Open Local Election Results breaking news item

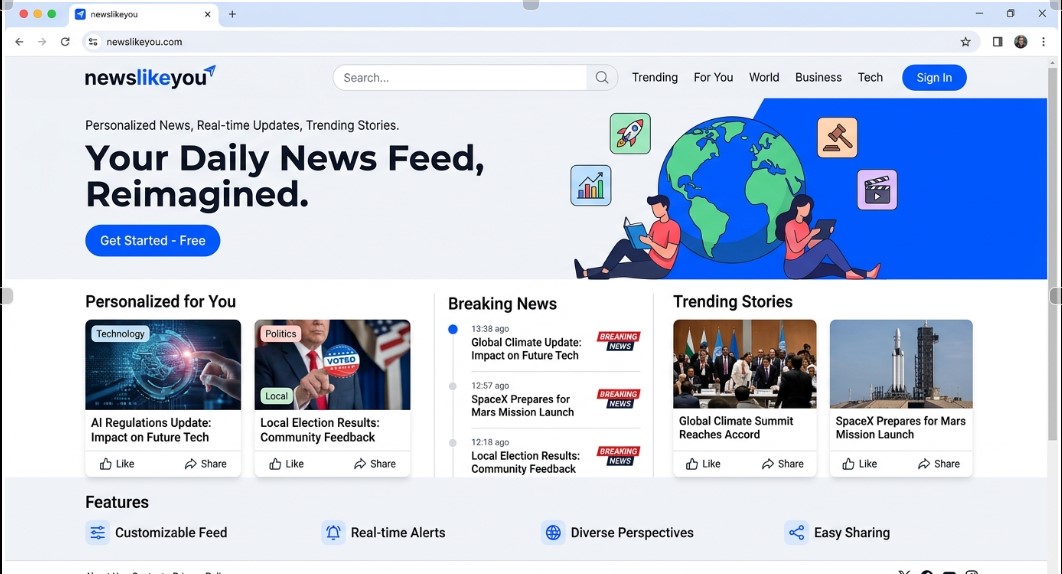click(x=526, y=462)
